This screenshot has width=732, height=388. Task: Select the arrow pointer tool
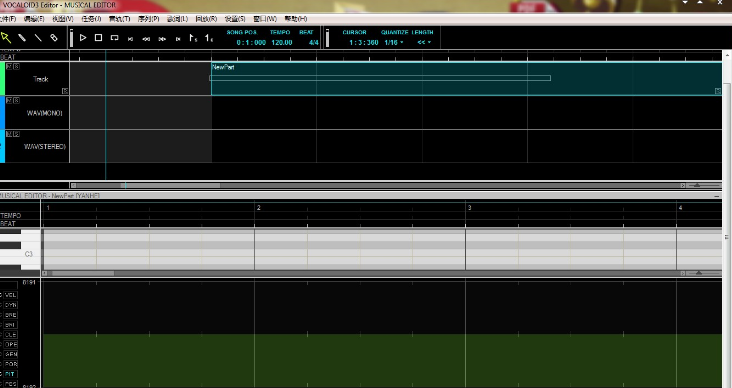click(6, 38)
